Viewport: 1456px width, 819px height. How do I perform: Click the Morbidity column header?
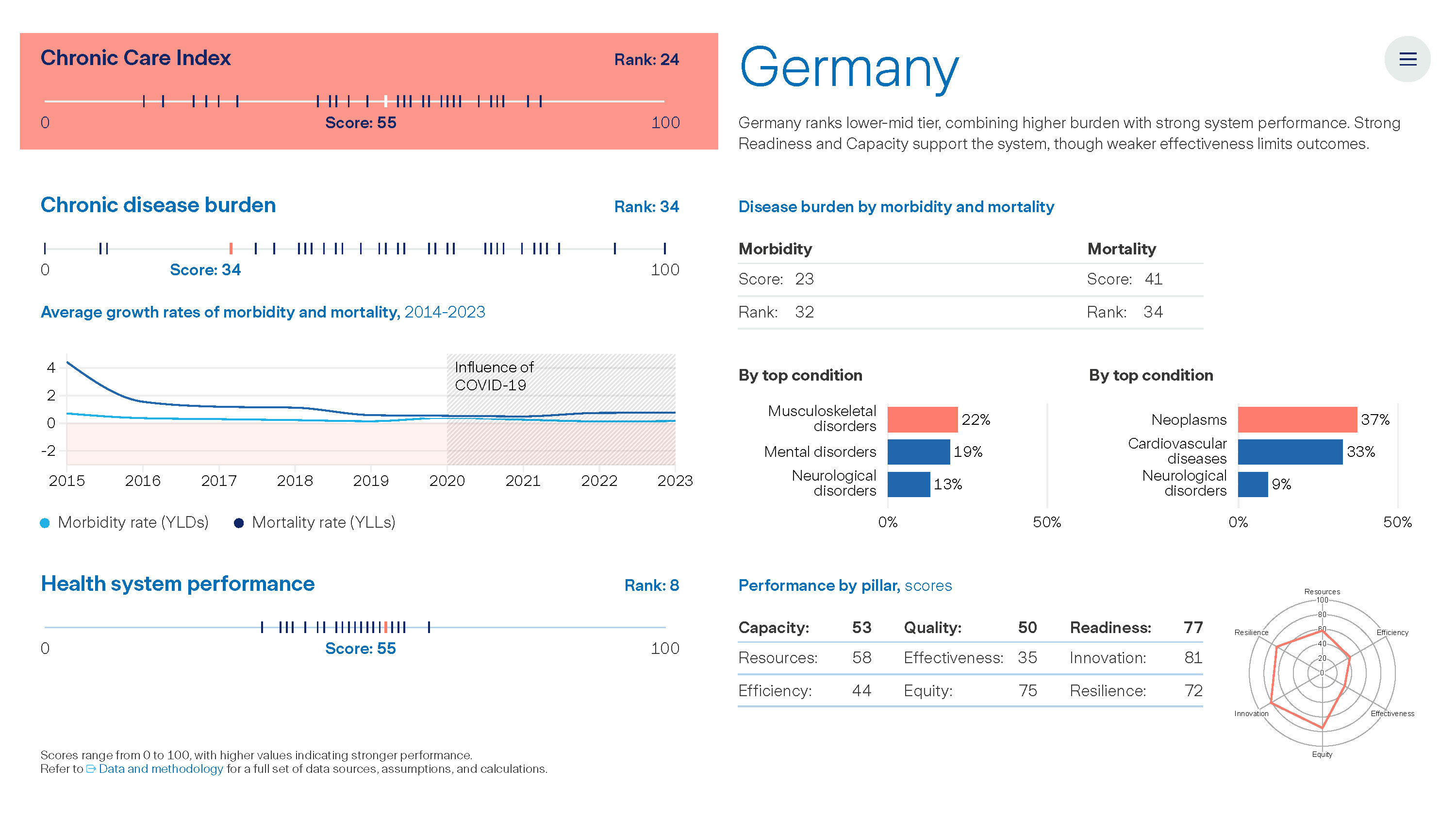pyautogui.click(x=775, y=249)
